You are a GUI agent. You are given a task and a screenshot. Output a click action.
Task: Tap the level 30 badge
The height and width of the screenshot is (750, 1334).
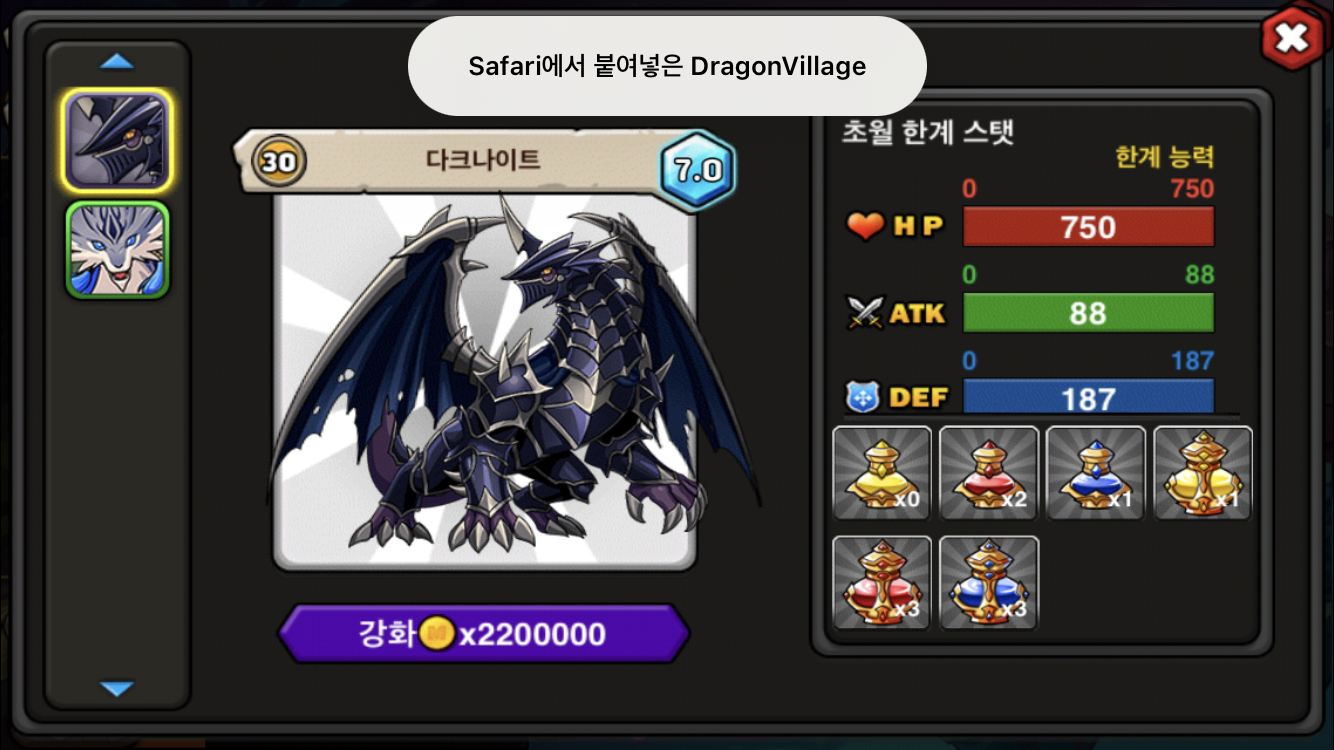point(279,160)
